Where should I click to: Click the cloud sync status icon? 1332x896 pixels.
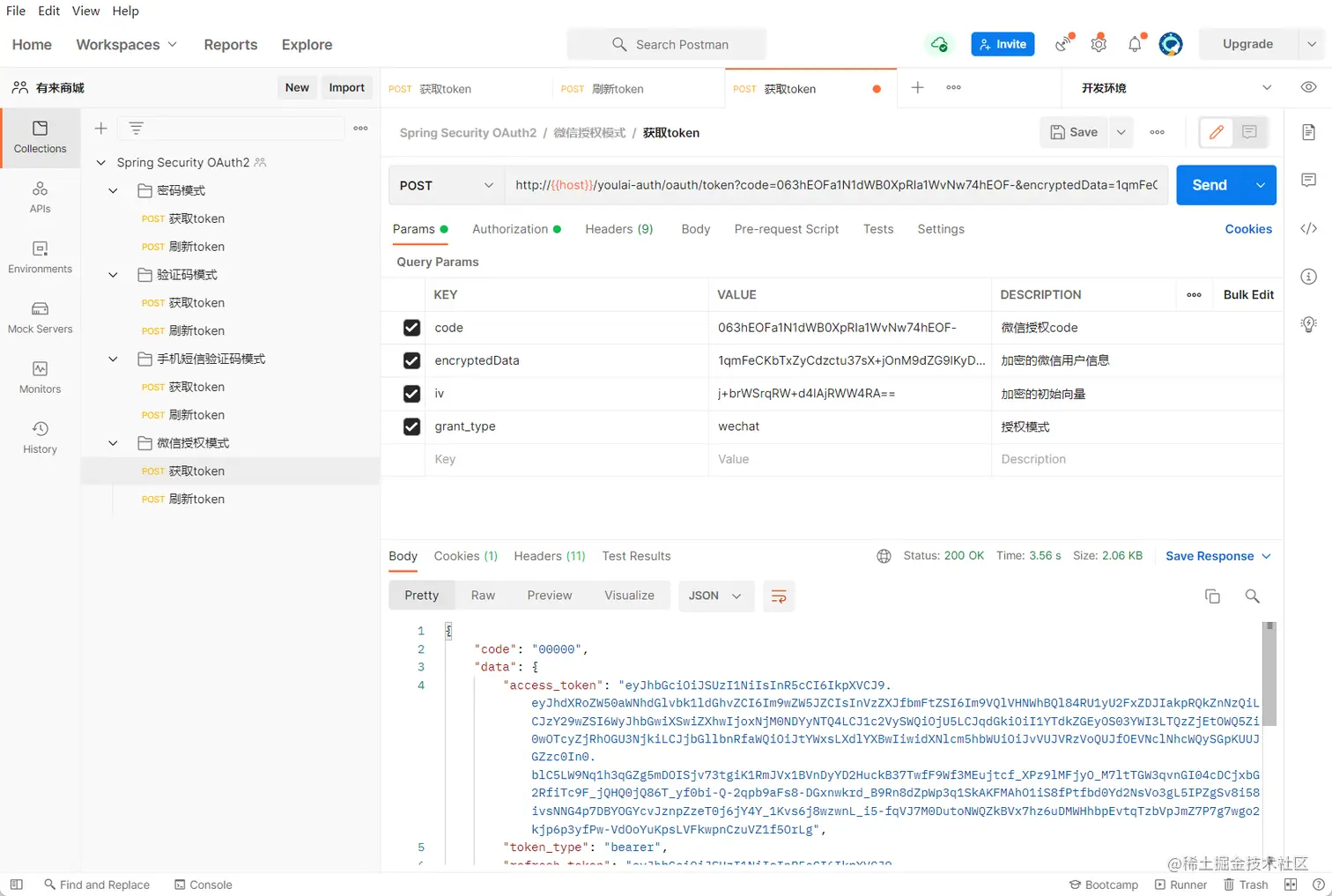coord(939,44)
